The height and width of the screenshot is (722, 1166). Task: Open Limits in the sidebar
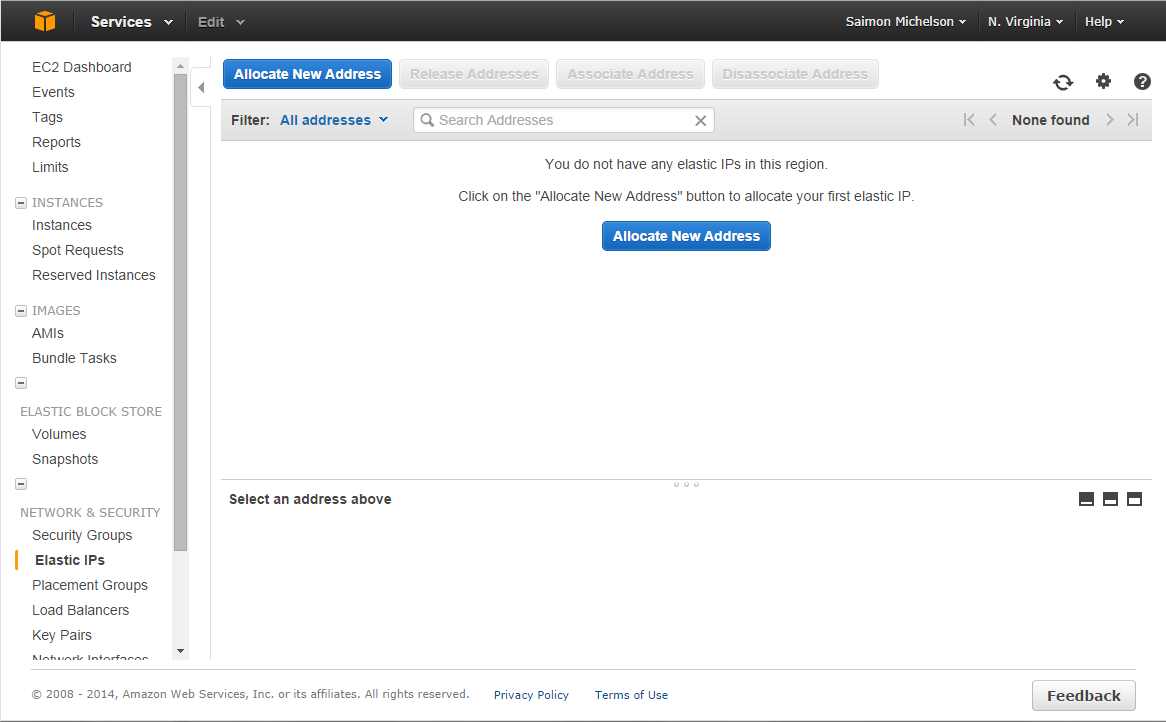(x=50, y=167)
